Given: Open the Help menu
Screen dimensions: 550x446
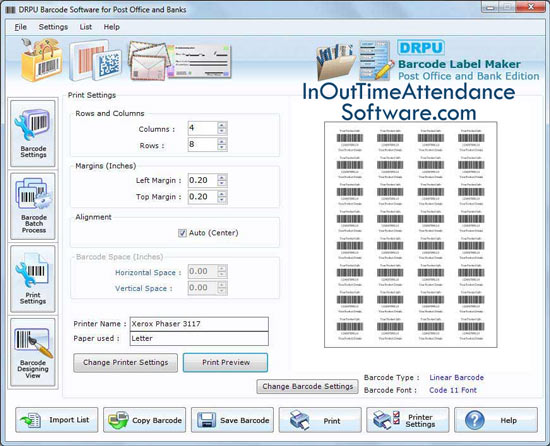Looking at the screenshot, I should 112,27.
